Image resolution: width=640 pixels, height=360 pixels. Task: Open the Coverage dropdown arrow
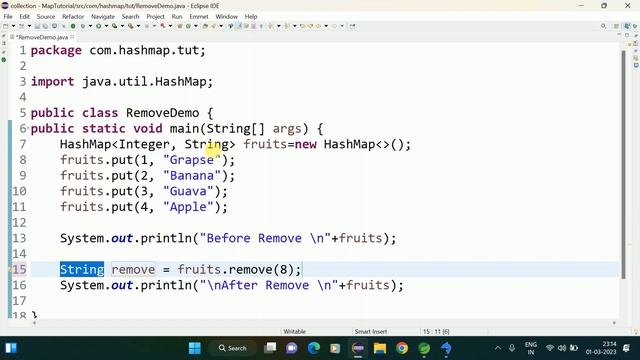[x=122, y=26]
